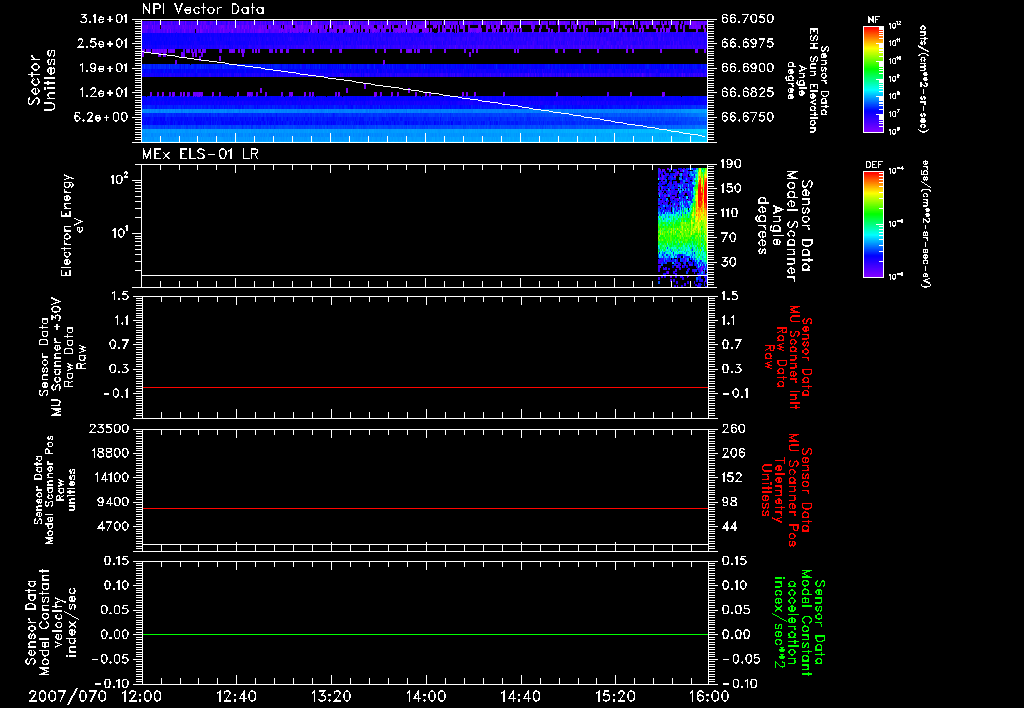Click the 14:00 time axis label
The image size is (1024, 708).
tap(425, 696)
